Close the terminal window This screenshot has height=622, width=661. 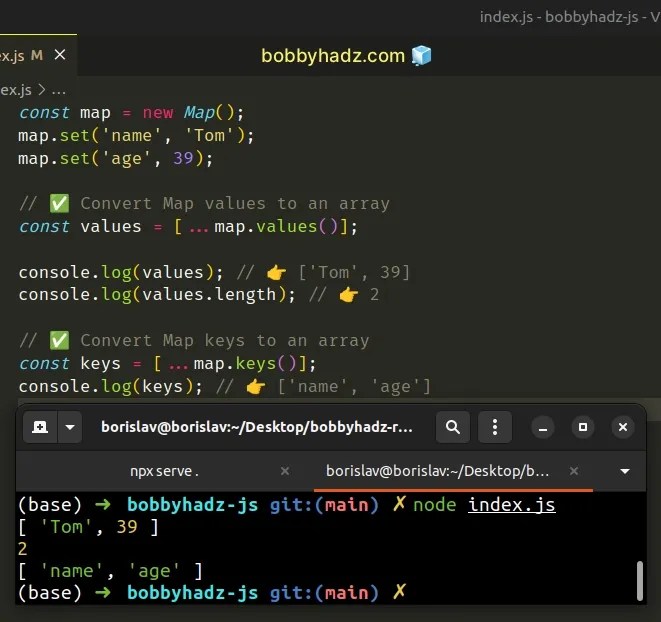[623, 428]
